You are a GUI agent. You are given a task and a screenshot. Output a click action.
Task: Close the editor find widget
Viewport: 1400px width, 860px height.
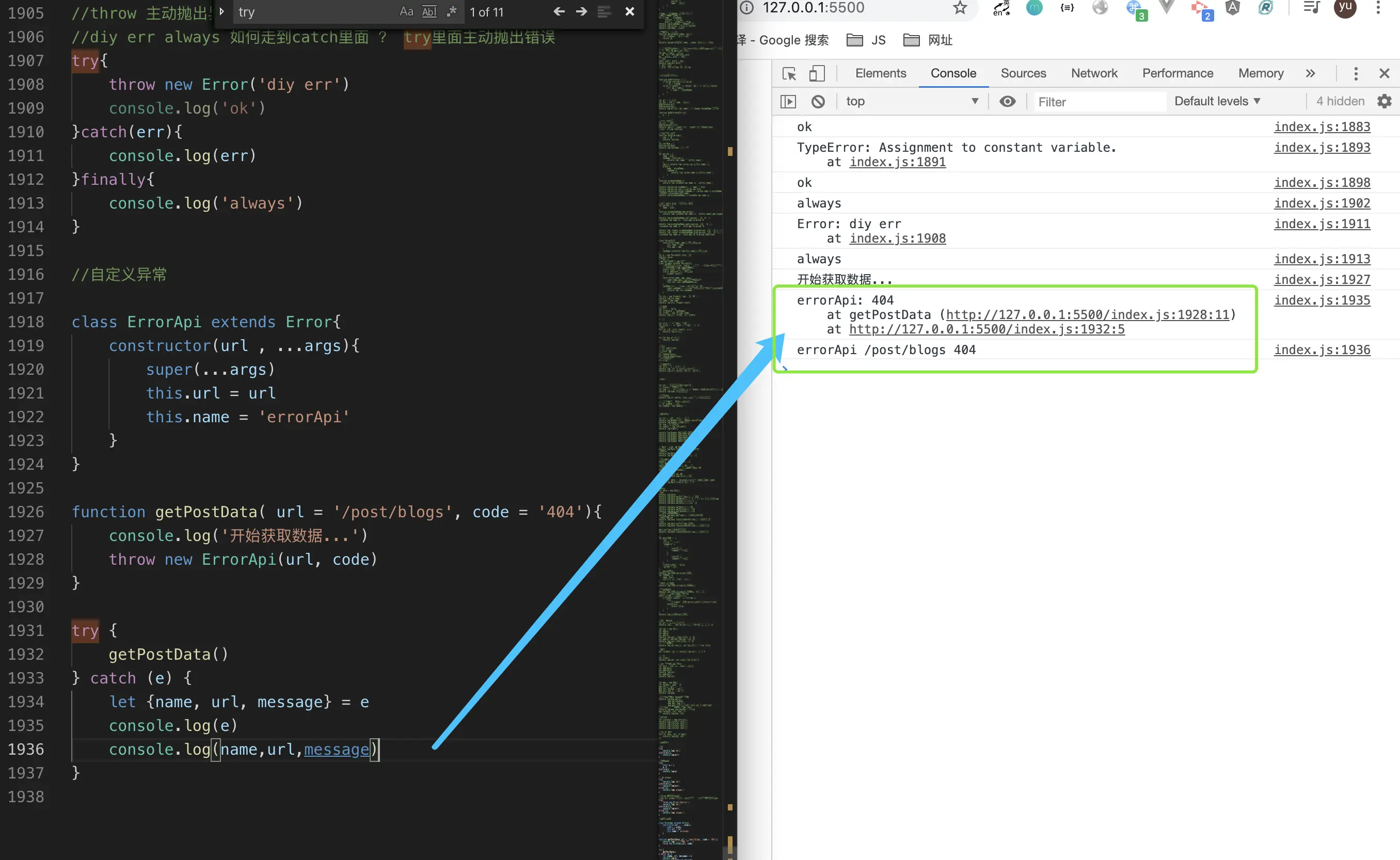pos(629,11)
